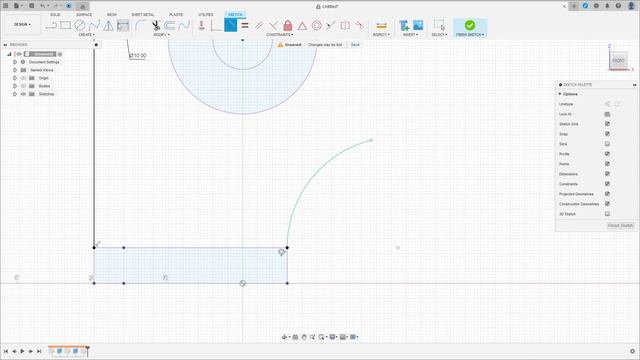The image size is (640, 360).
Task: Select the Fillet tool in Modify
Action: (141, 25)
